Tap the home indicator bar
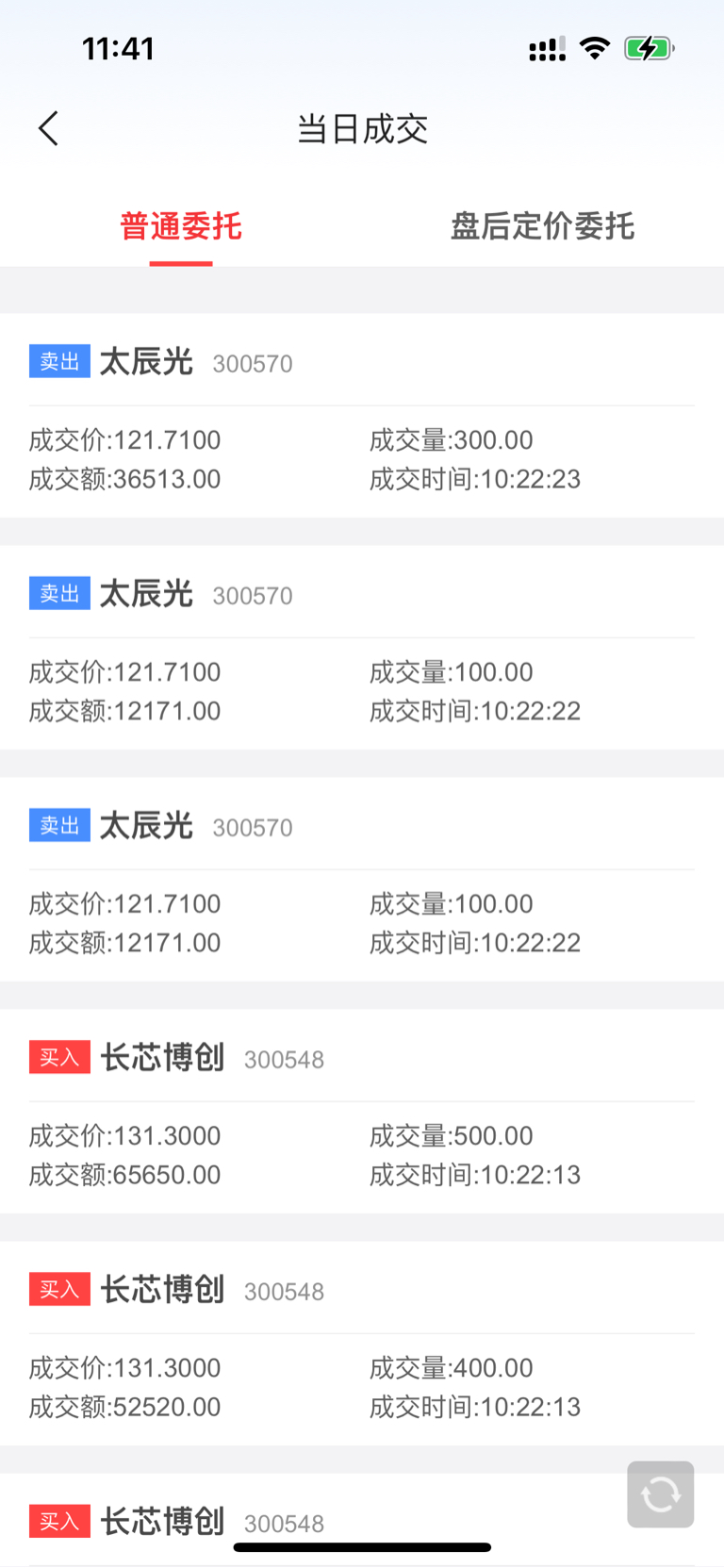 click(x=362, y=1547)
